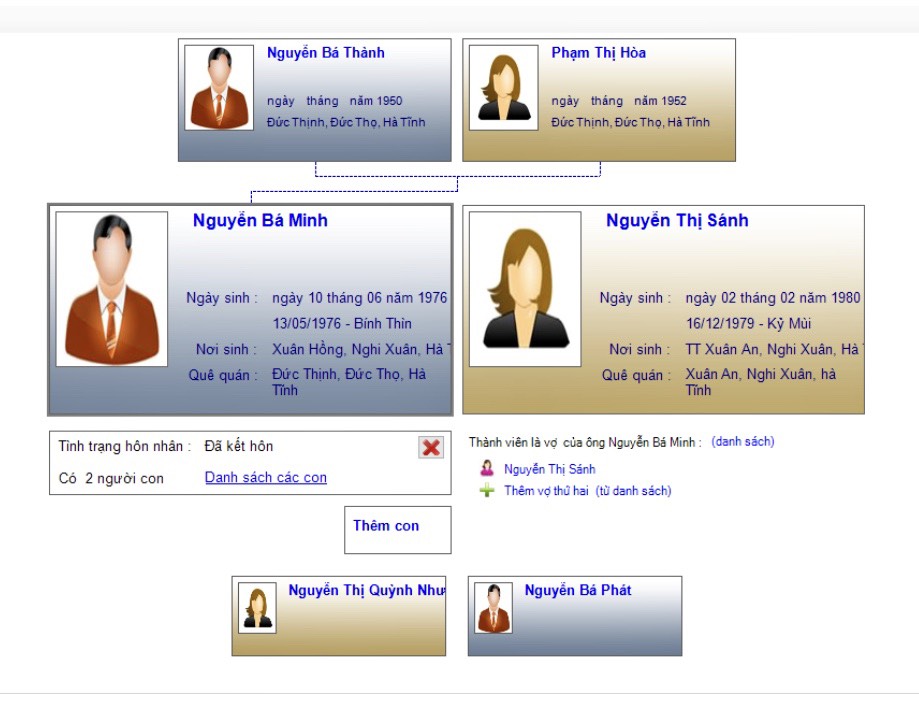The image size is (919, 703).
Task: Click the Thêm con button
Action: tap(397, 529)
